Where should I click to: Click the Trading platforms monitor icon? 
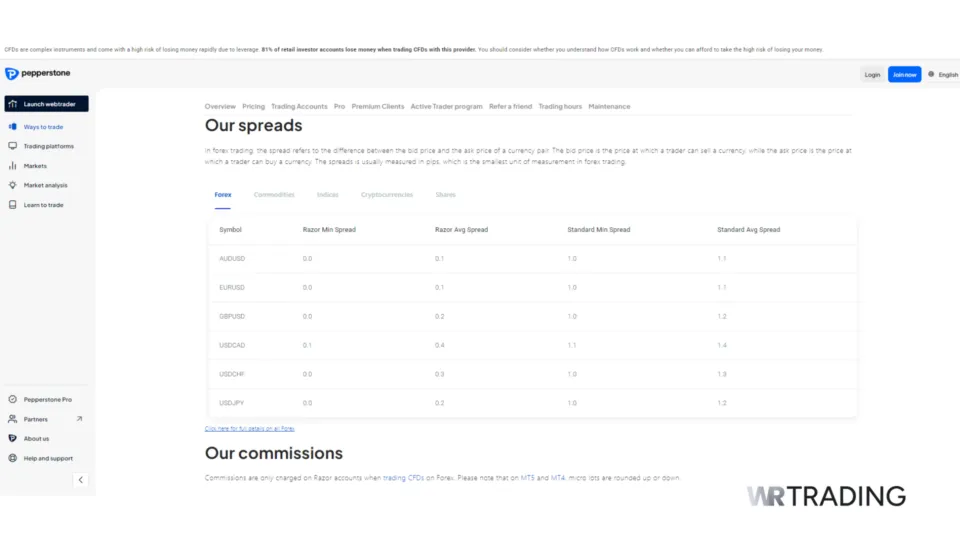click(x=12, y=146)
